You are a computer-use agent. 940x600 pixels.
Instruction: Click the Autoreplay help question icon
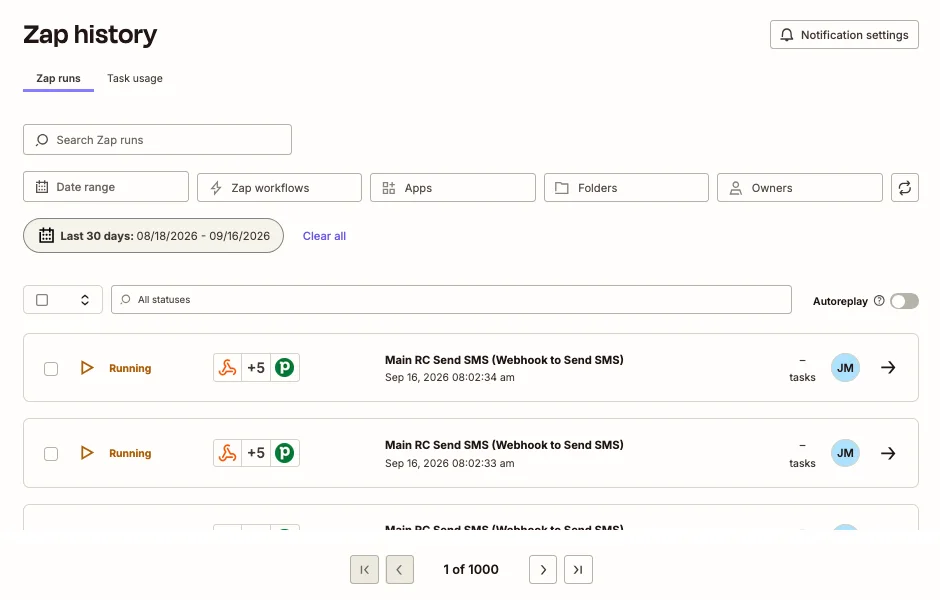tap(879, 301)
